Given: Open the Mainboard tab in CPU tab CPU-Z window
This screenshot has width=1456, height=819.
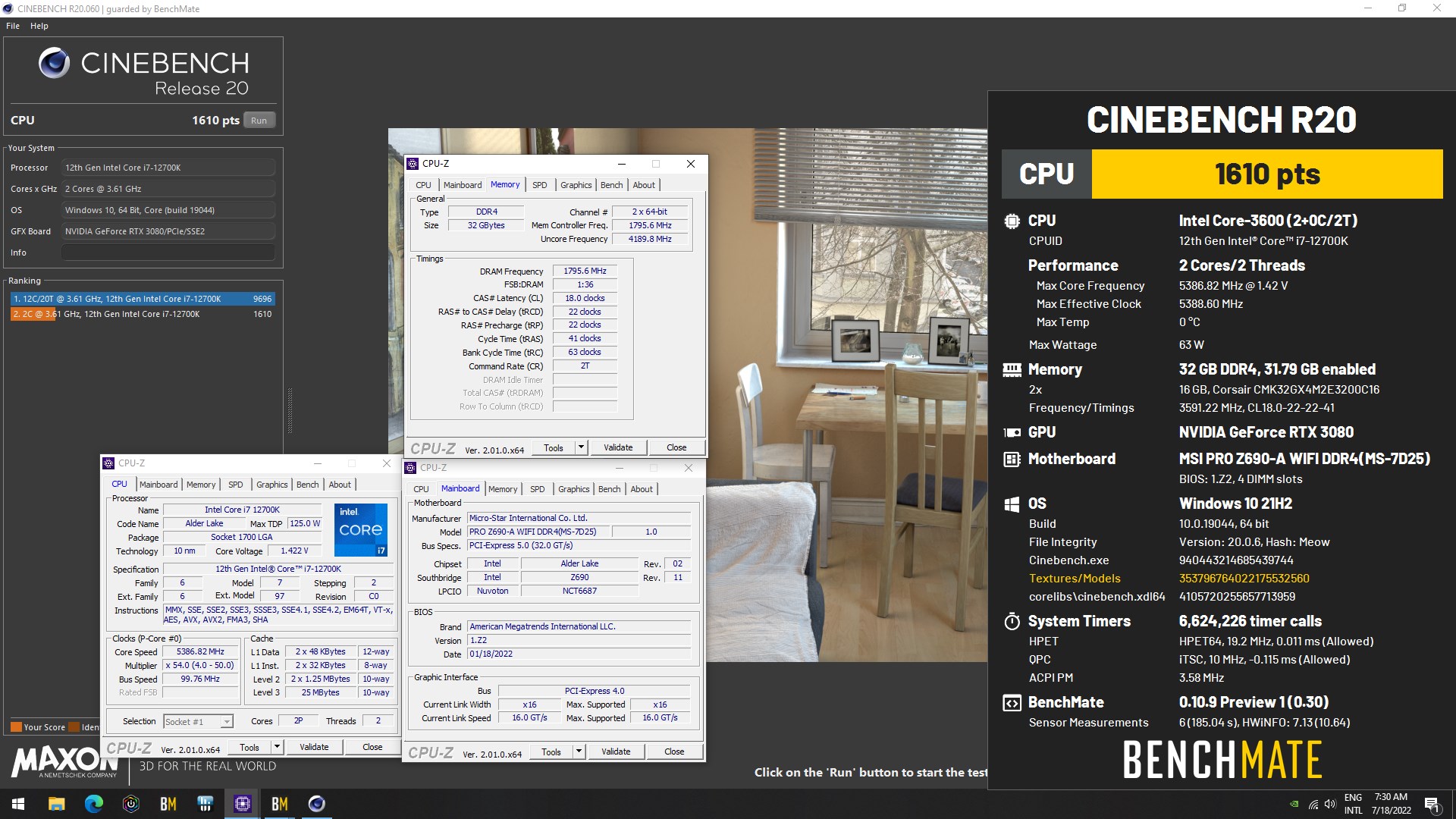Looking at the screenshot, I should pos(158,485).
